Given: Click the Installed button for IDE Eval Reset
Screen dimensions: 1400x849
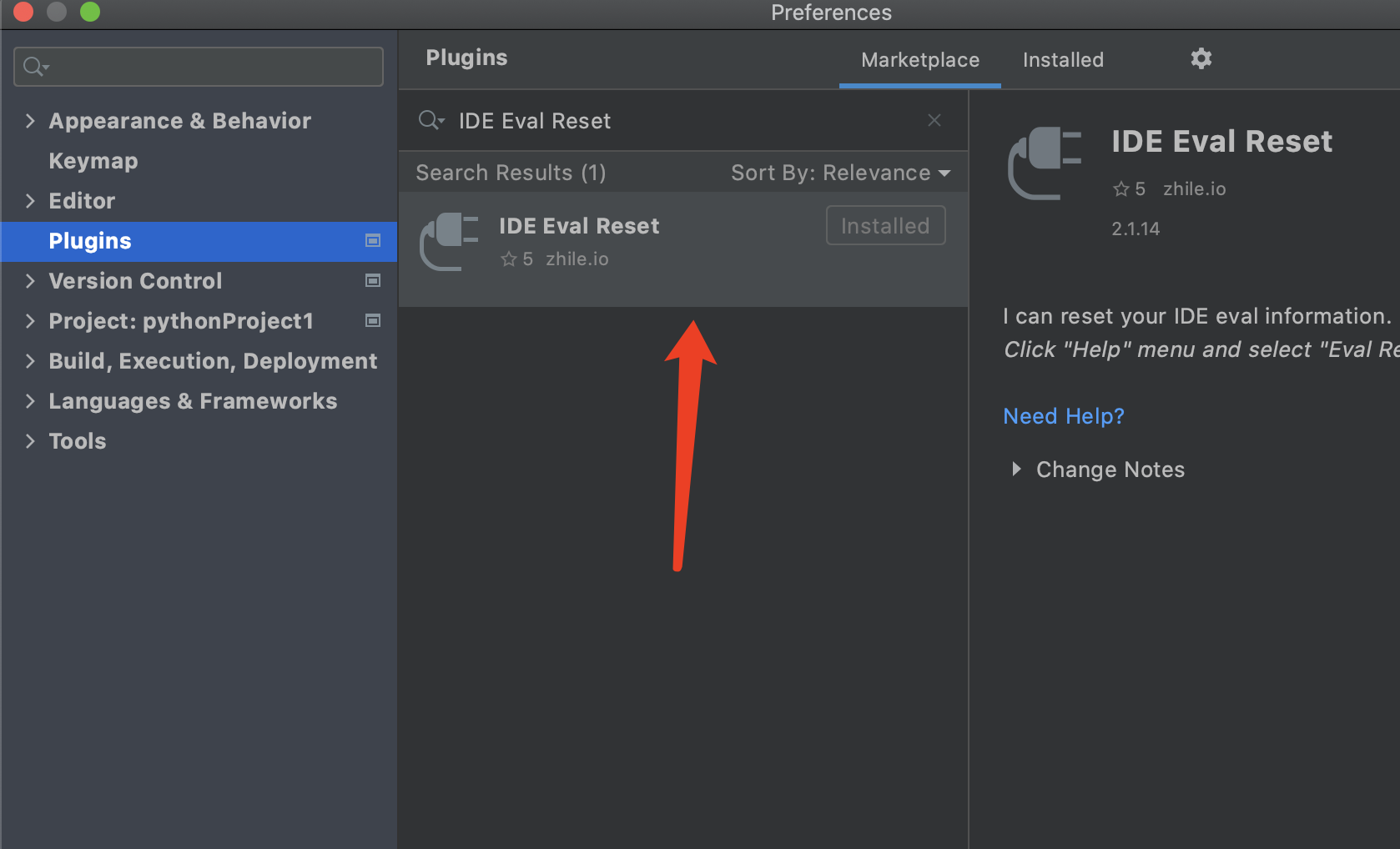Looking at the screenshot, I should tap(885, 225).
